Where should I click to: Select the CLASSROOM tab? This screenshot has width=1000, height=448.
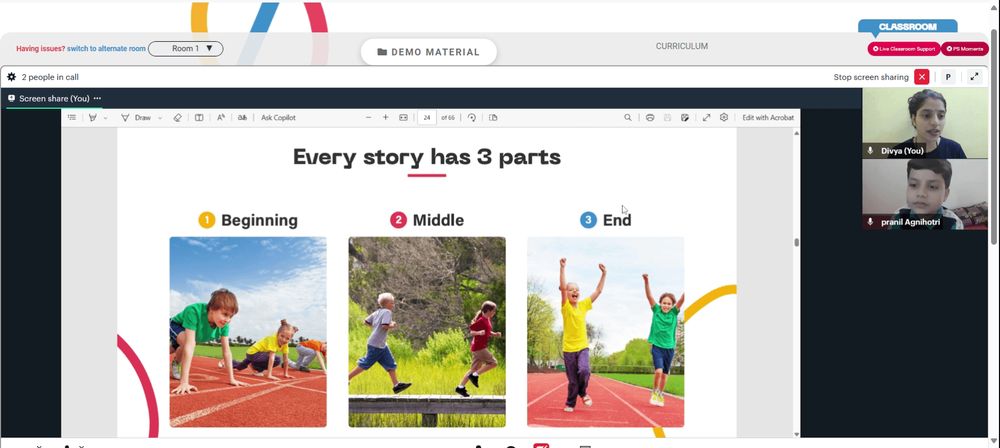908,27
